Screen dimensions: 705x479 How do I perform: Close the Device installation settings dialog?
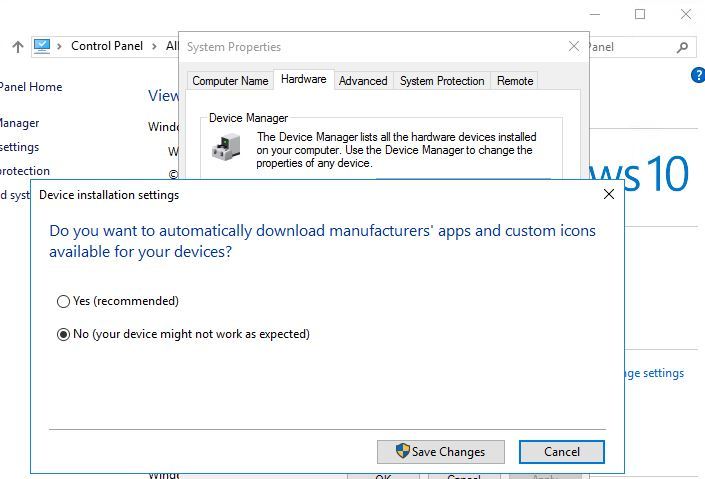point(608,195)
